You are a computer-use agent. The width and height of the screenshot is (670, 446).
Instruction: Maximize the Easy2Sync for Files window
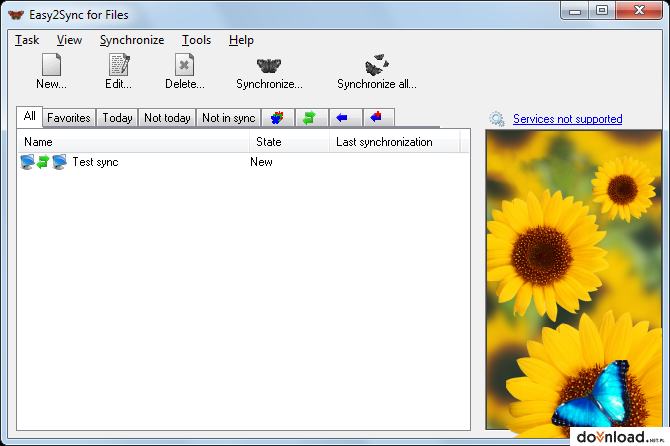click(x=602, y=10)
